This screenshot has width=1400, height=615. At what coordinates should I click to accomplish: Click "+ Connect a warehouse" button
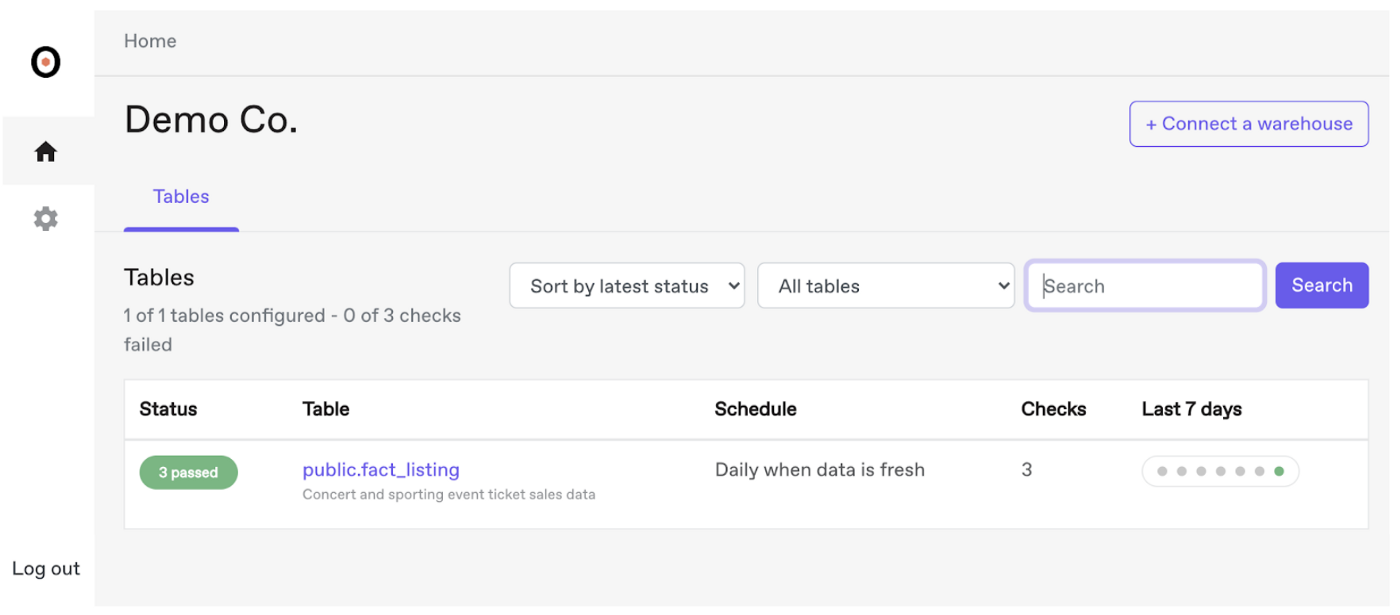tap(1248, 124)
